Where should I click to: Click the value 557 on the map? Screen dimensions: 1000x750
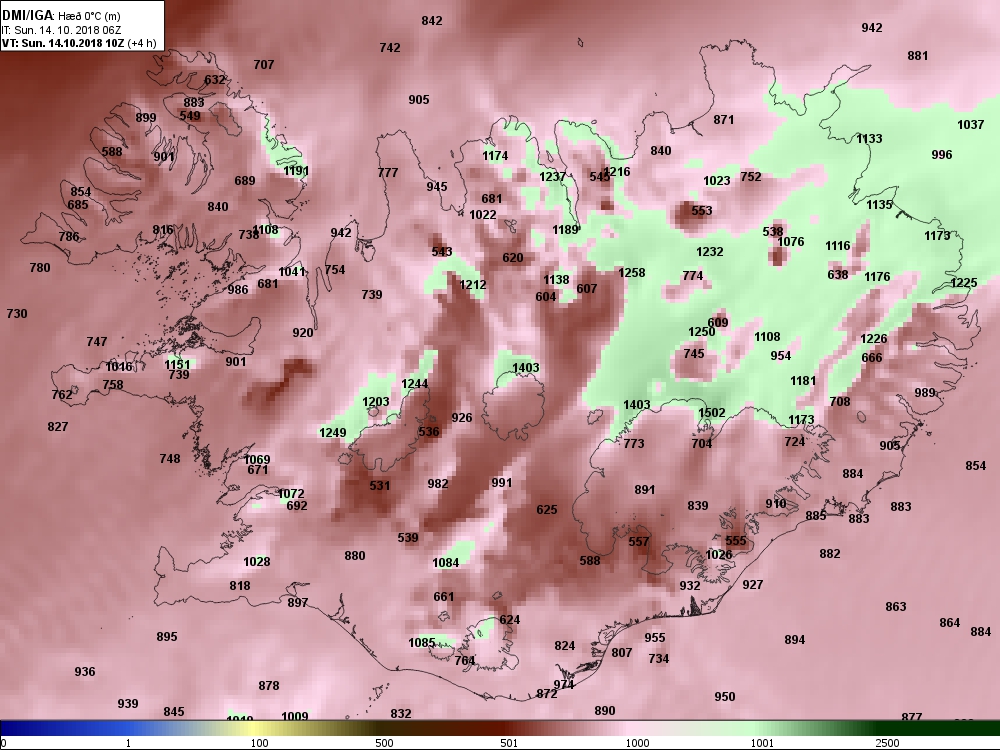coord(638,542)
